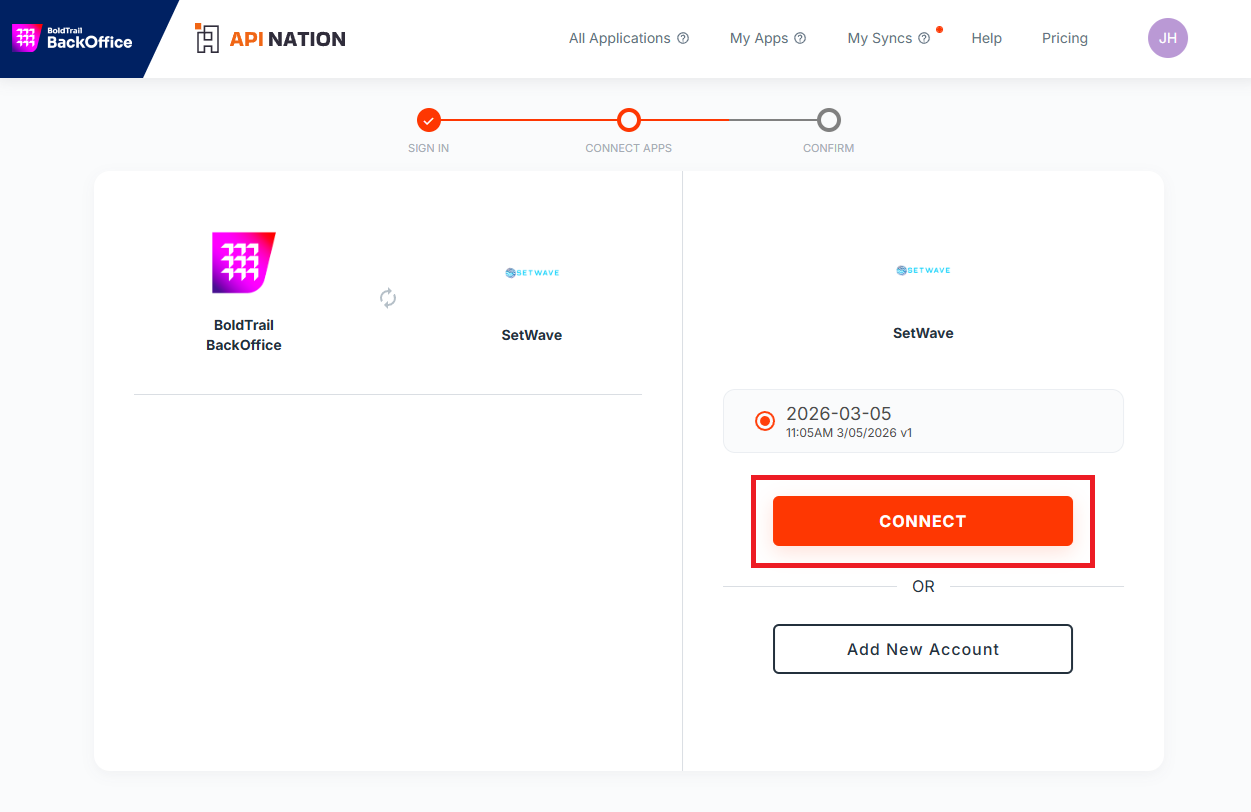Open the Pricing page
The image size is (1251, 812).
[1064, 39]
